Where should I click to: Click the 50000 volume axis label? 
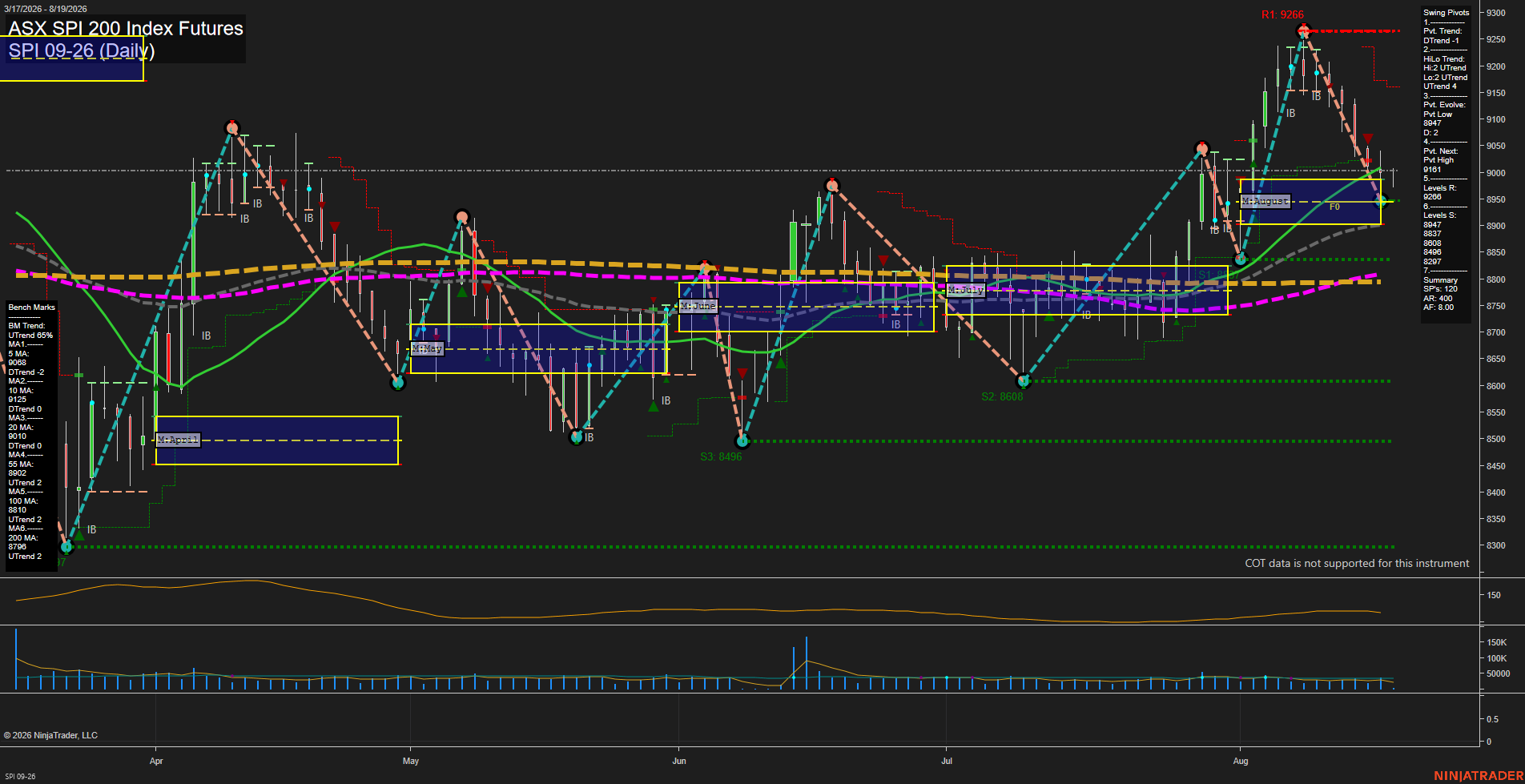(x=1499, y=674)
